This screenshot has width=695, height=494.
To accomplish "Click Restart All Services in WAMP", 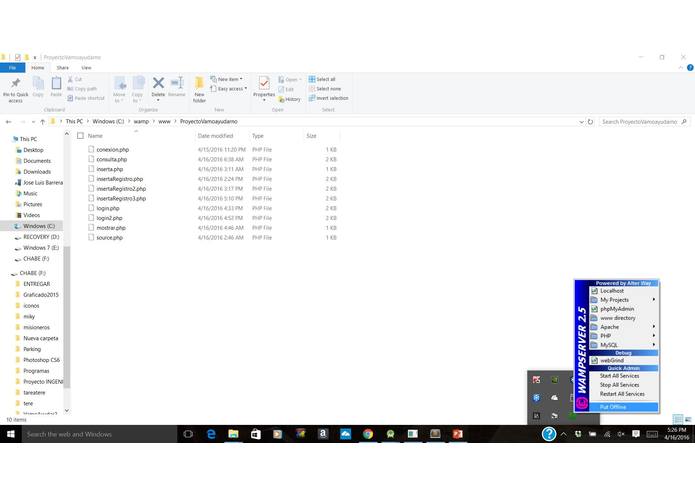I will tap(624, 394).
